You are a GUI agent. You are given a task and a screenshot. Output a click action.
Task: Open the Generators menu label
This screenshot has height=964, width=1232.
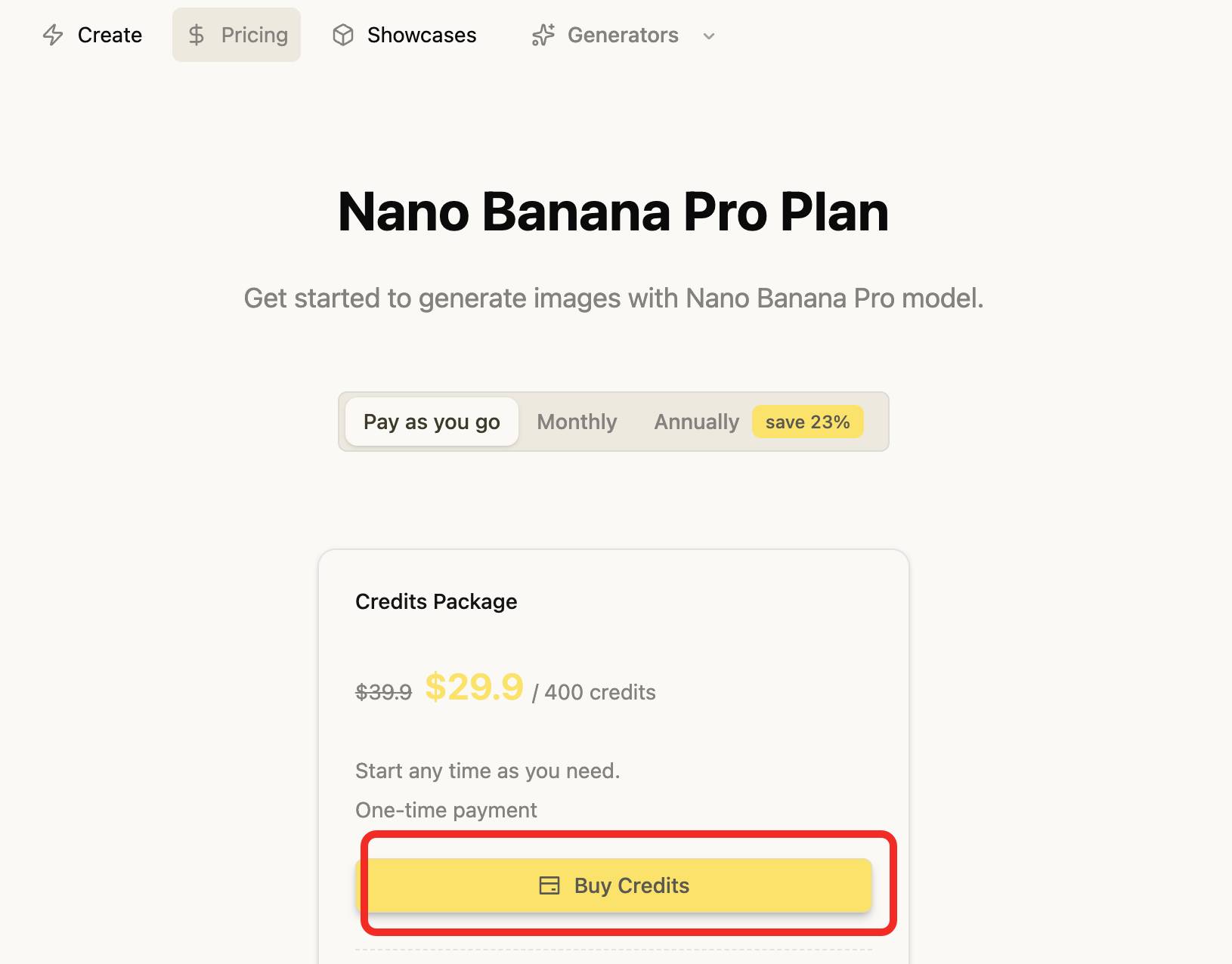(x=623, y=35)
